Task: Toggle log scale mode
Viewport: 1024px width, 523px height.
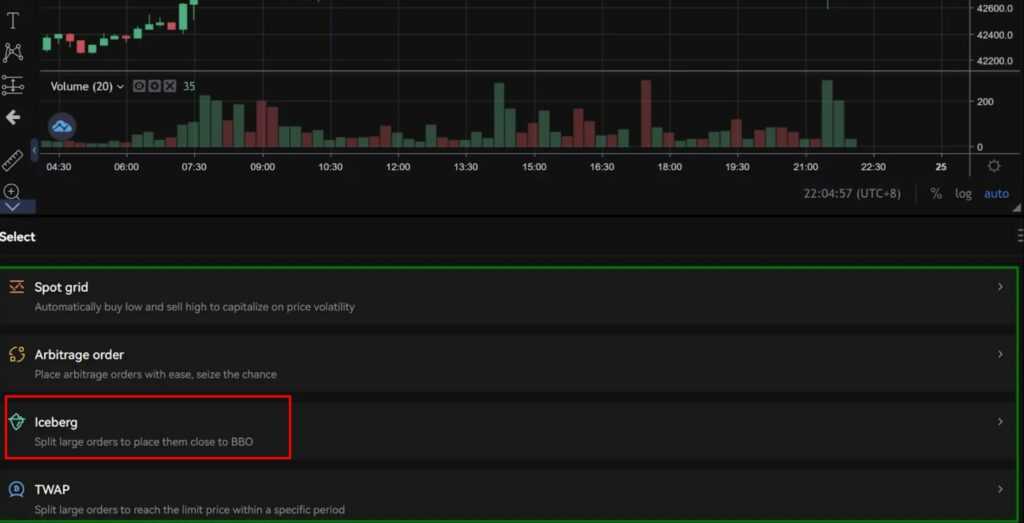Action: pos(963,193)
